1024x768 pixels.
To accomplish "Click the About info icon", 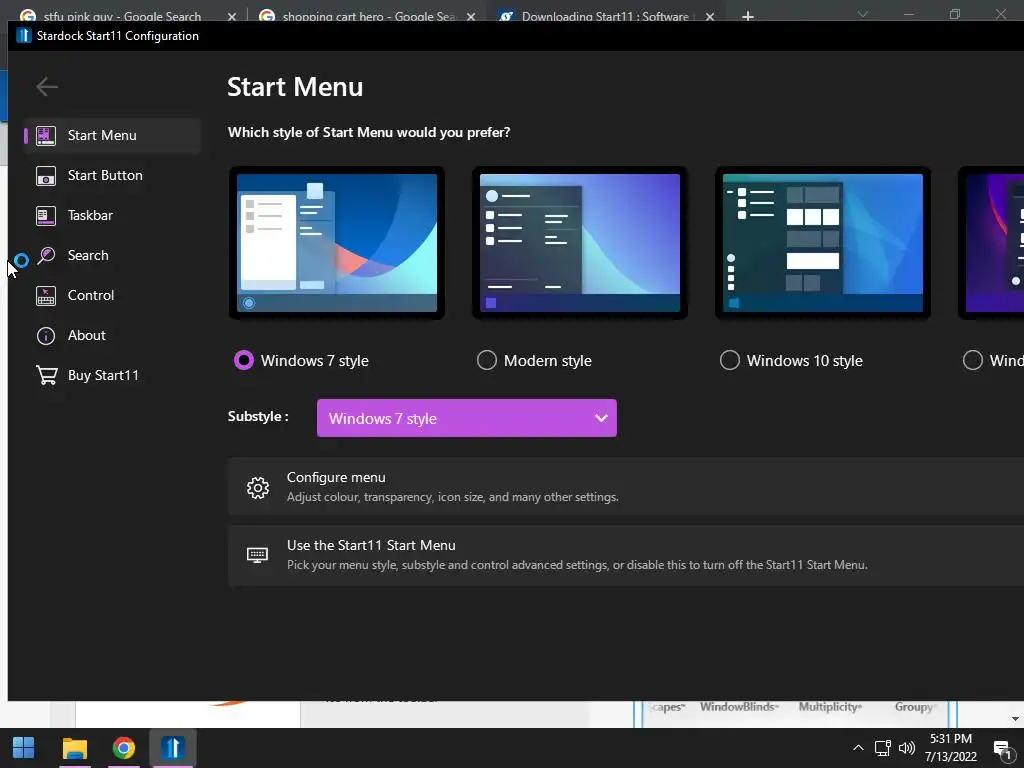I will coord(46,336).
